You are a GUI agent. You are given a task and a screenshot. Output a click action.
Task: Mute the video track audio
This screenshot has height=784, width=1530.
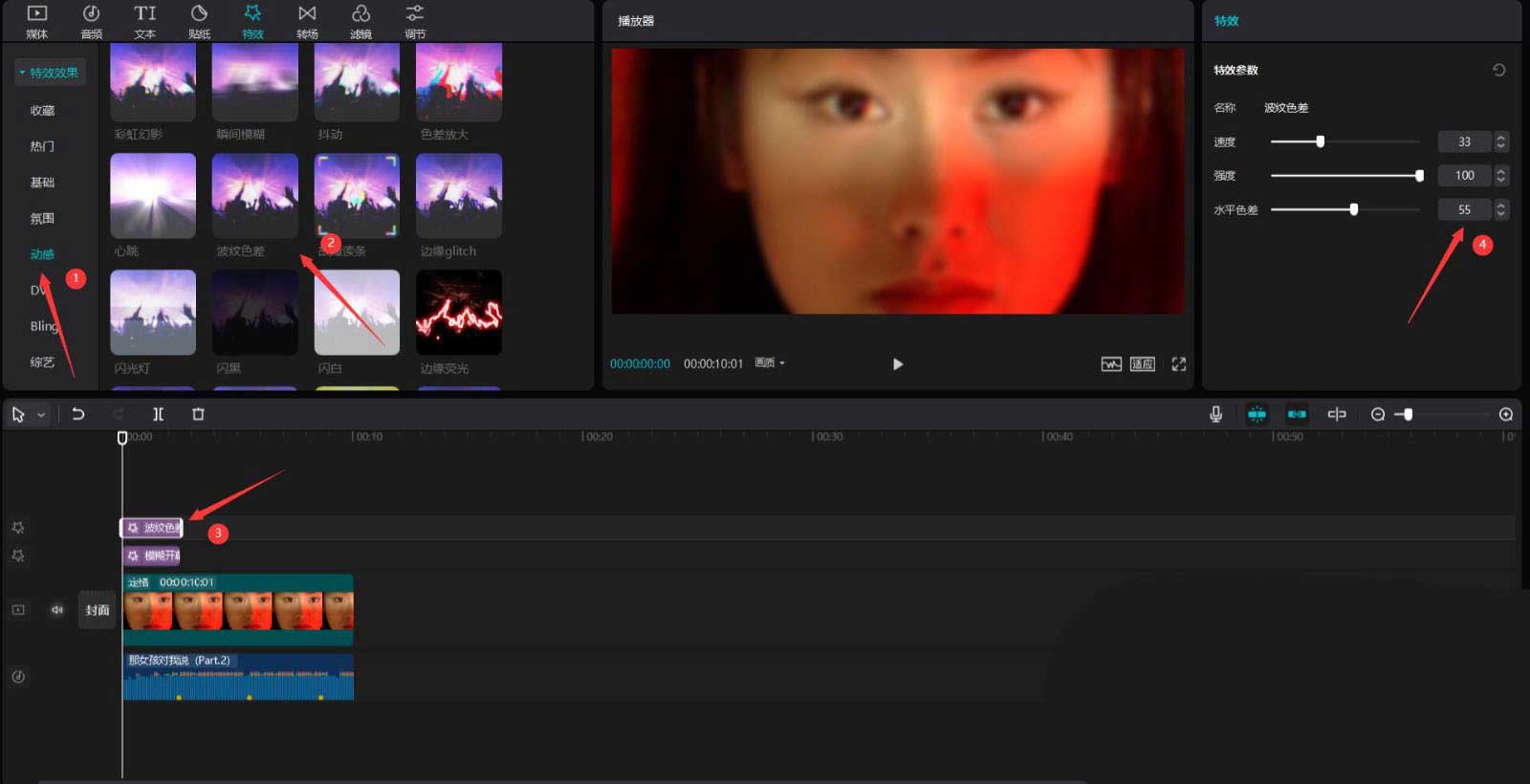(57, 610)
